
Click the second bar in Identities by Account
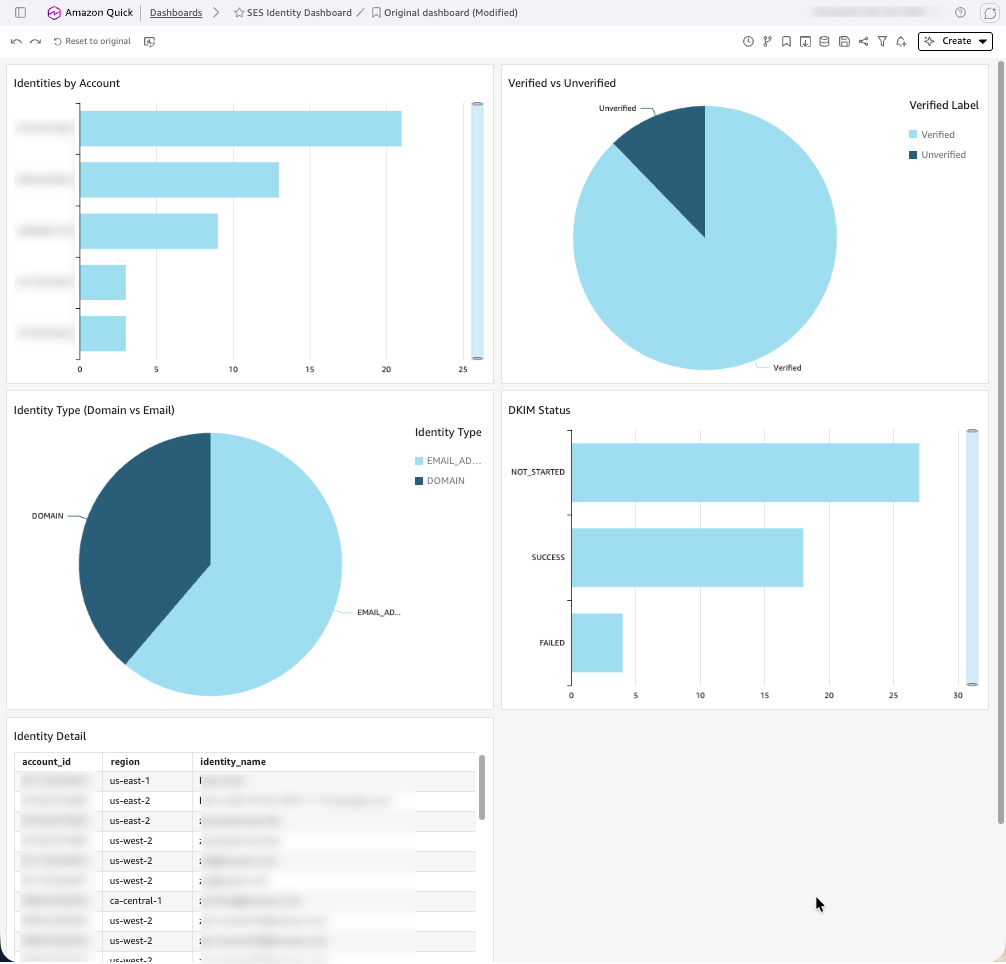(179, 180)
